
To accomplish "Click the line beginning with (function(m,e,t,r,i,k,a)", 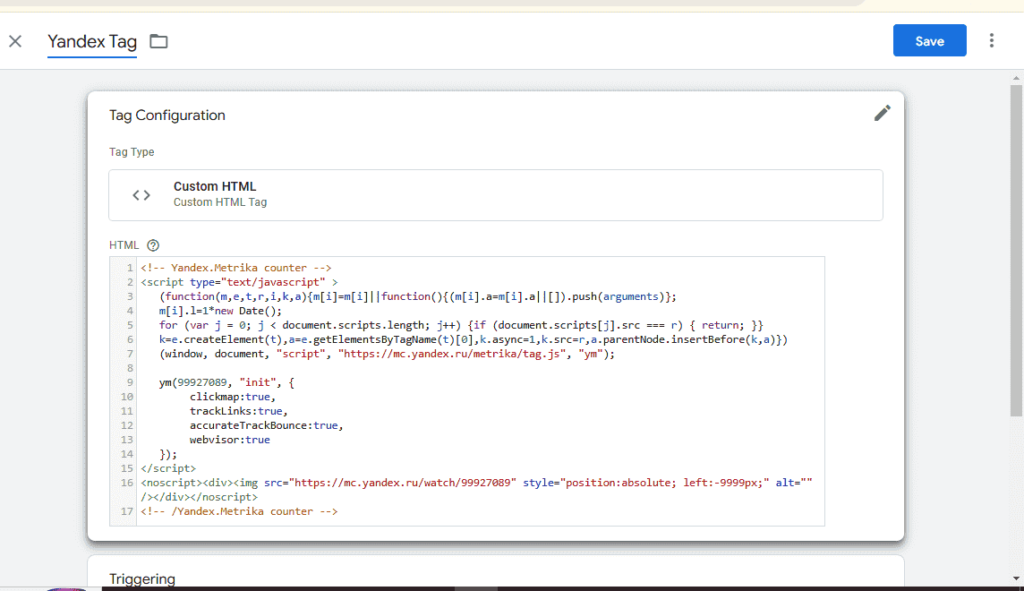I will pyautogui.click(x=417, y=296).
